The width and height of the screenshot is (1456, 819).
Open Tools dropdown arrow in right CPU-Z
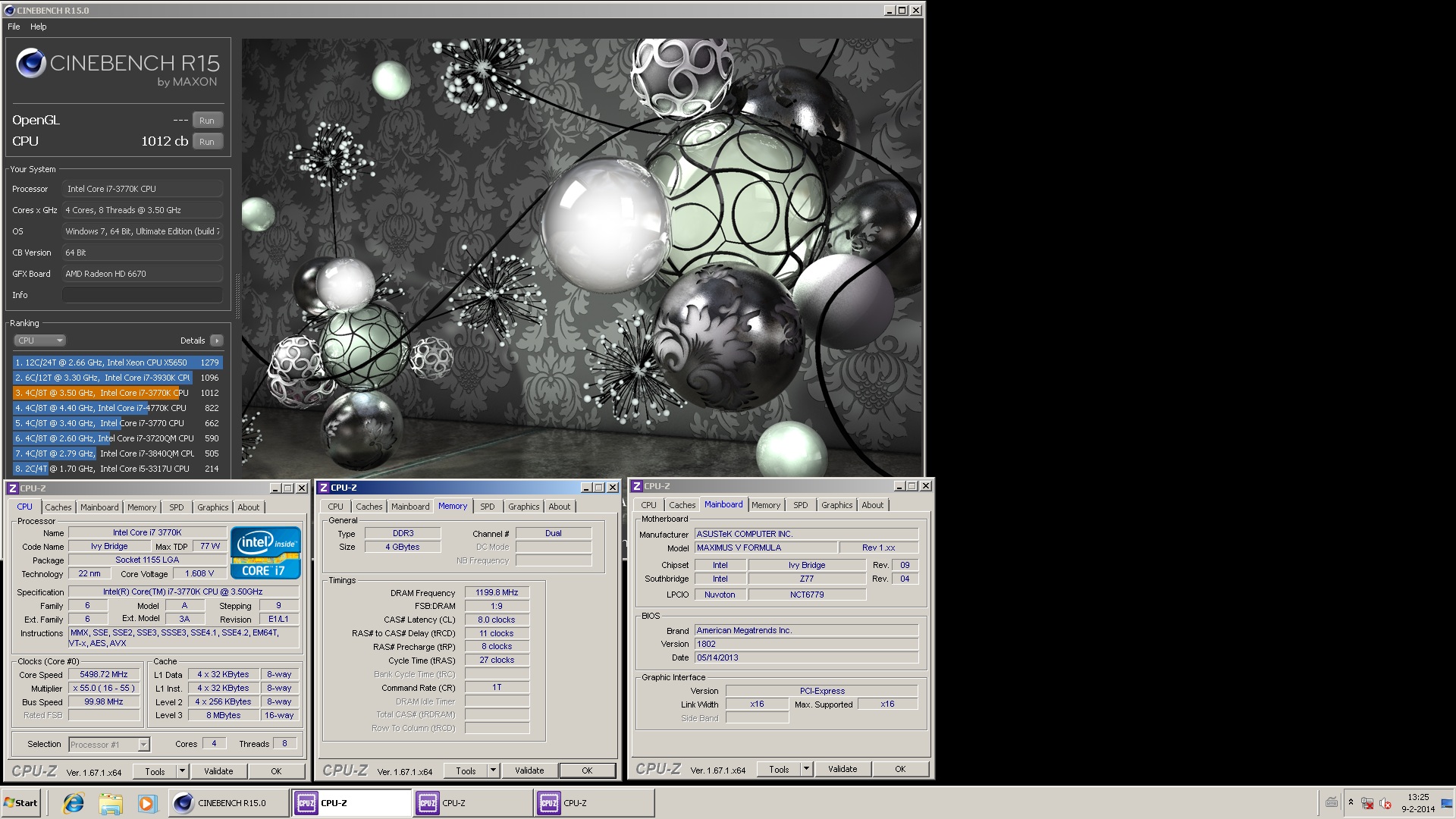(x=806, y=769)
